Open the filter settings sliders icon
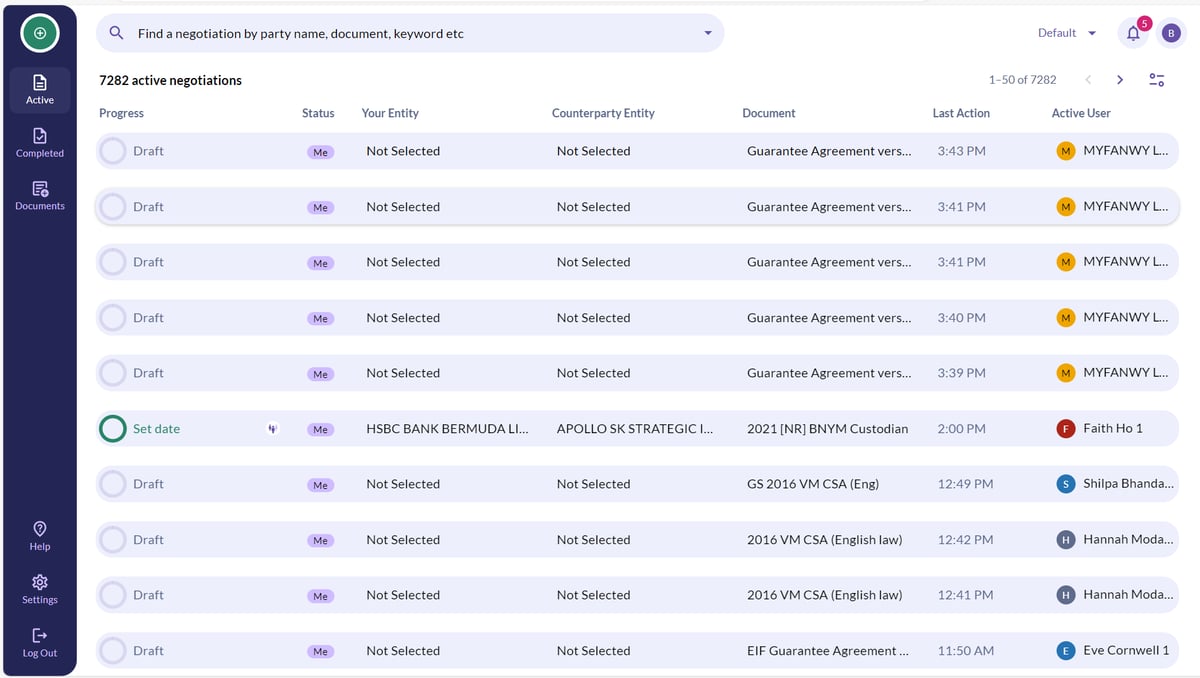This screenshot has height=678, width=1200. (1156, 80)
